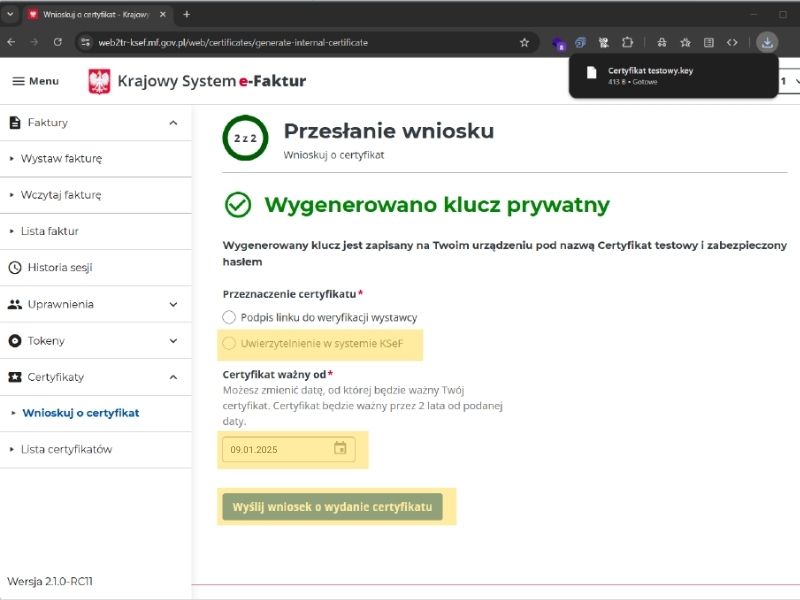Open 'Lista certyfikatów' in sidebar
Screen dimensions: 800x600
[66, 450]
